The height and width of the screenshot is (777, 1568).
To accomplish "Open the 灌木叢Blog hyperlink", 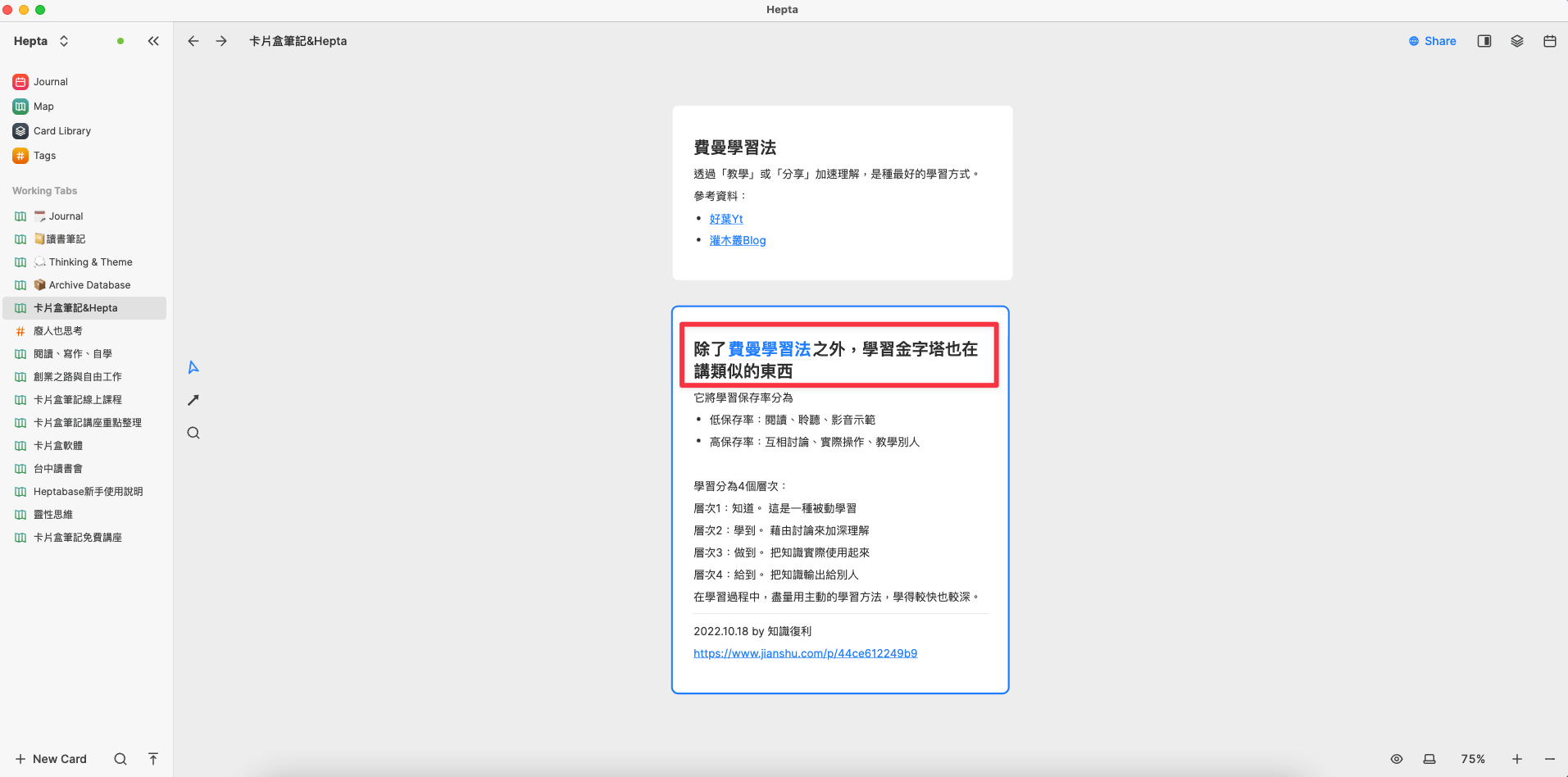I will [x=737, y=239].
